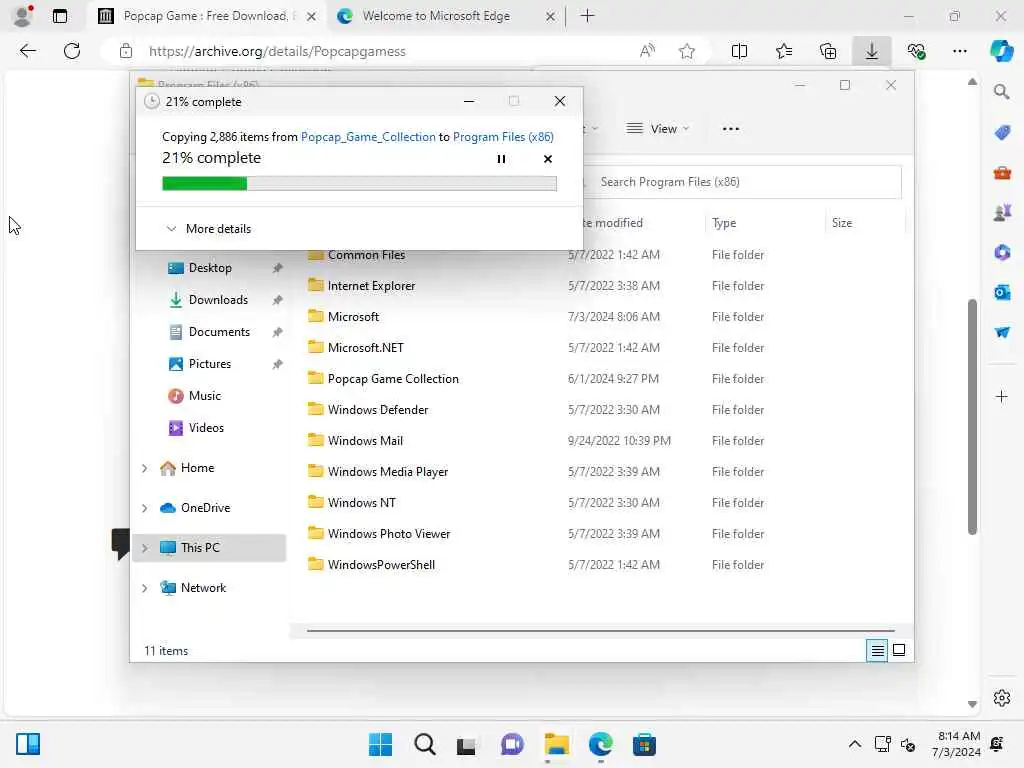Switch to details view layout icon
Screen dimensions: 1024x768
(x=877, y=650)
